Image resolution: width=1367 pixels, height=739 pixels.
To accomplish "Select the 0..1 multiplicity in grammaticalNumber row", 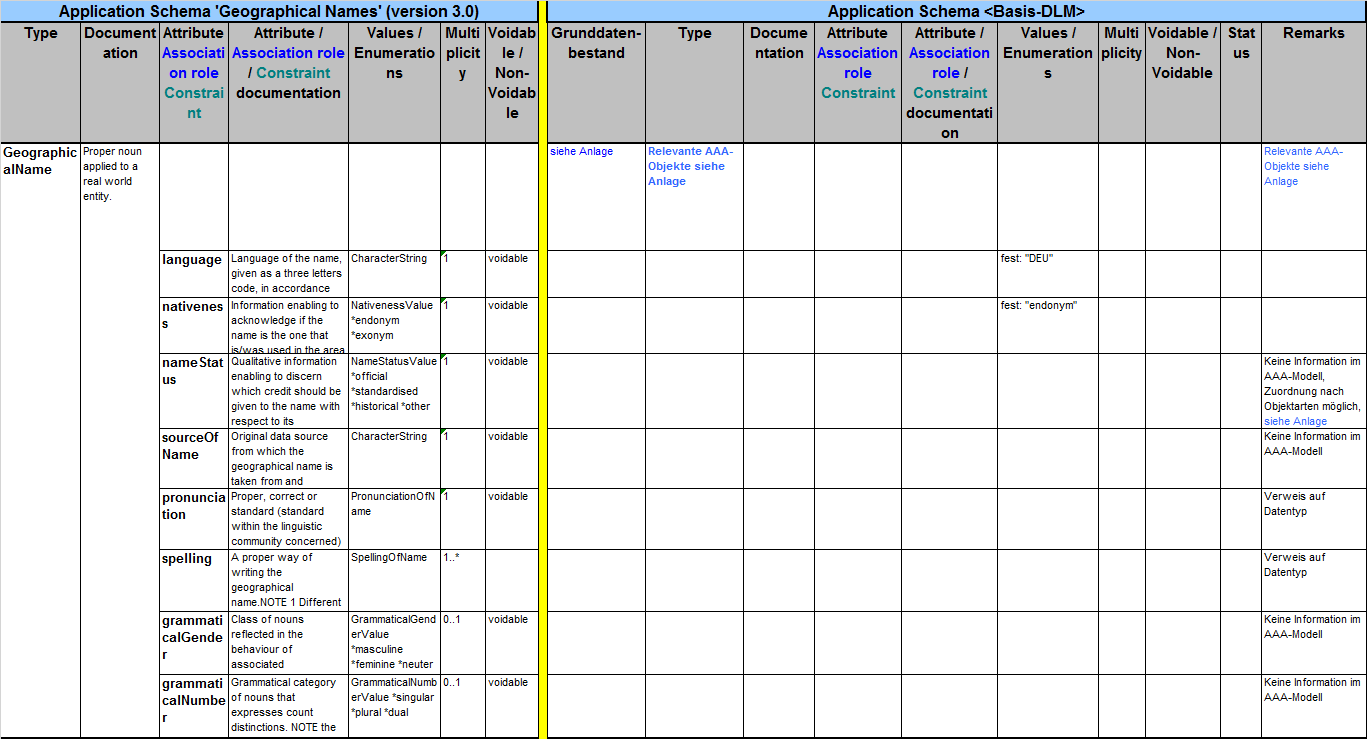I will pyautogui.click(x=463, y=705).
